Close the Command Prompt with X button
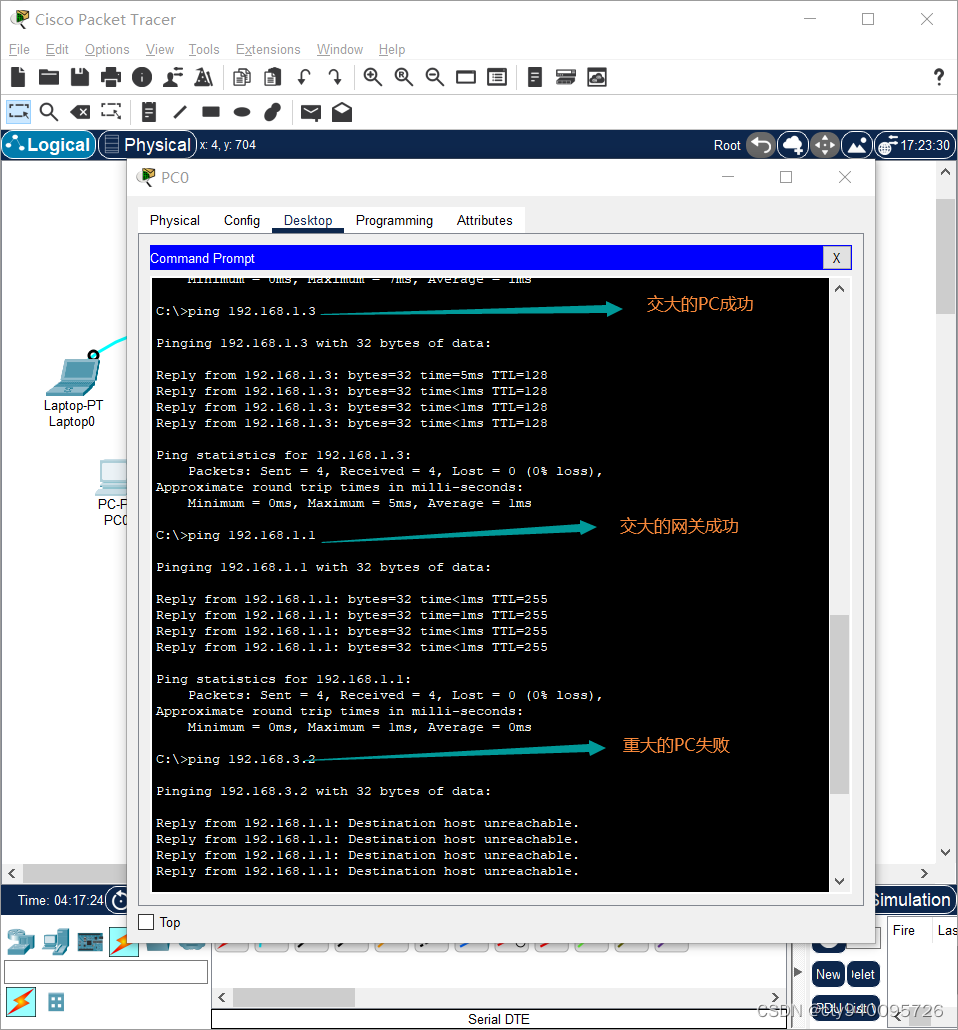The height and width of the screenshot is (1030, 958). (836, 258)
